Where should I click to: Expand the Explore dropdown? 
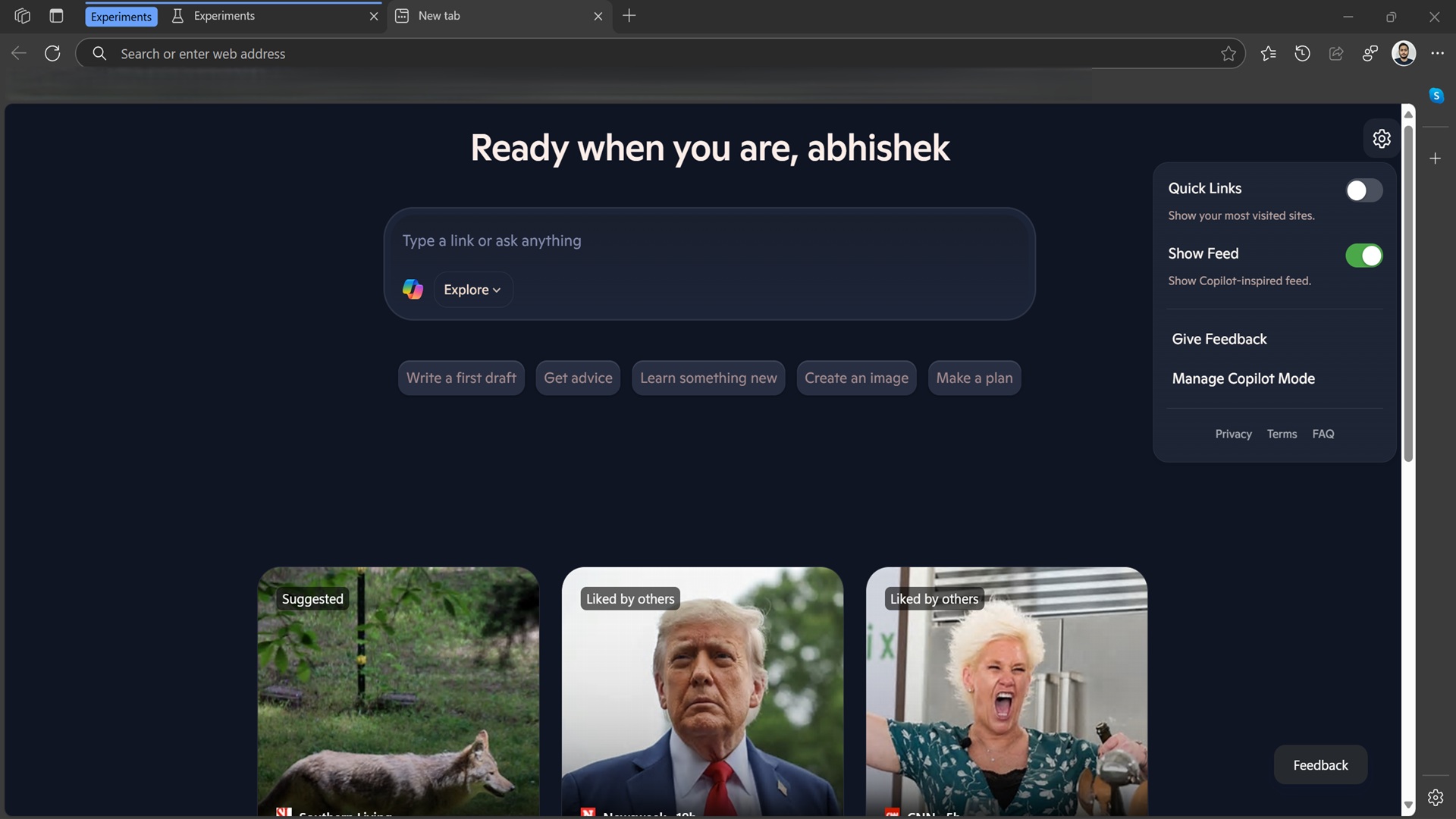[472, 289]
